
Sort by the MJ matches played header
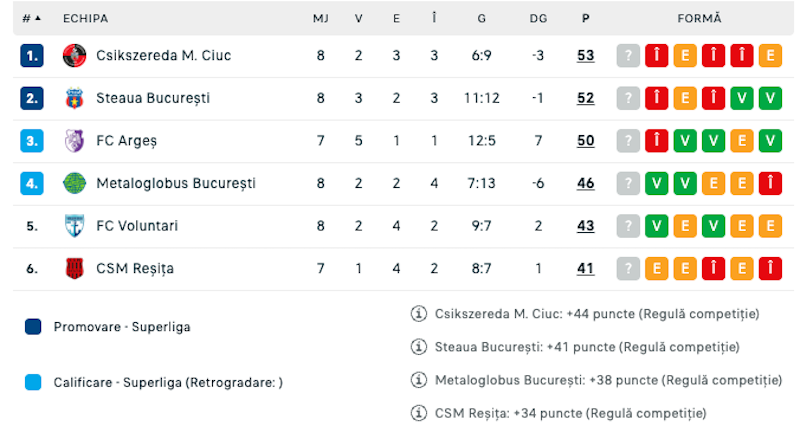click(321, 18)
